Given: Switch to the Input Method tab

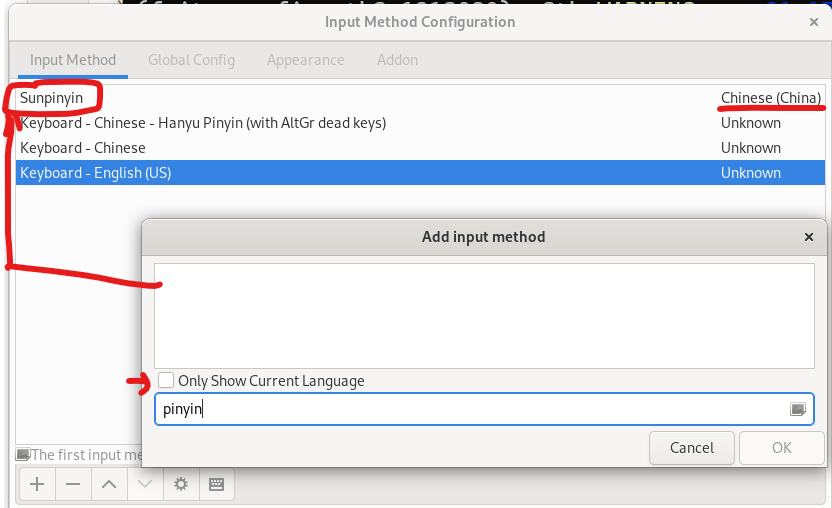Looking at the screenshot, I should pyautogui.click(x=73, y=60).
